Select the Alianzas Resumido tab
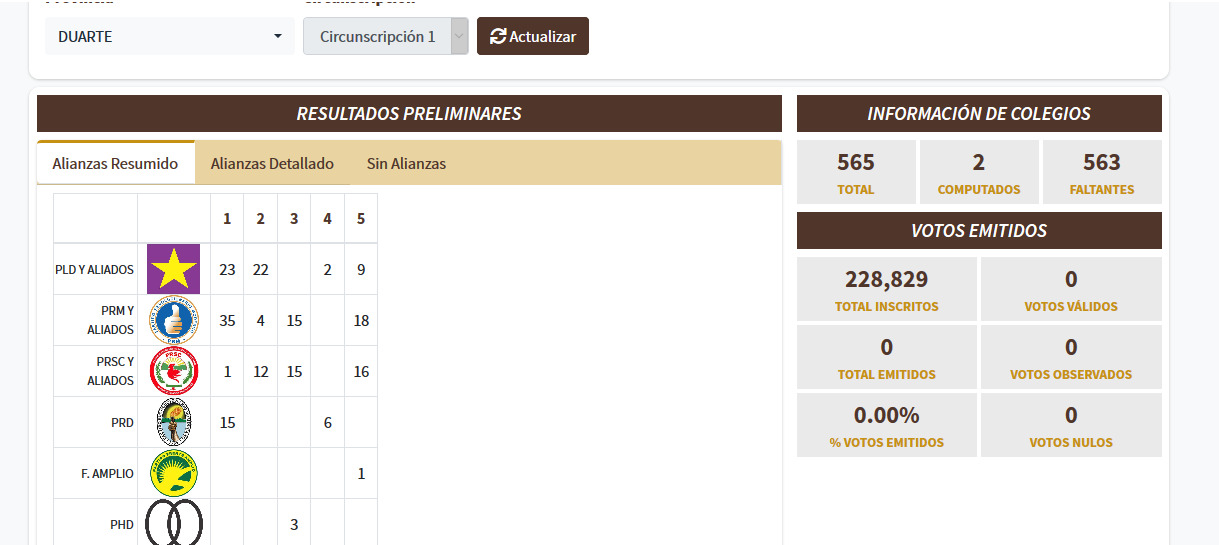 115,163
